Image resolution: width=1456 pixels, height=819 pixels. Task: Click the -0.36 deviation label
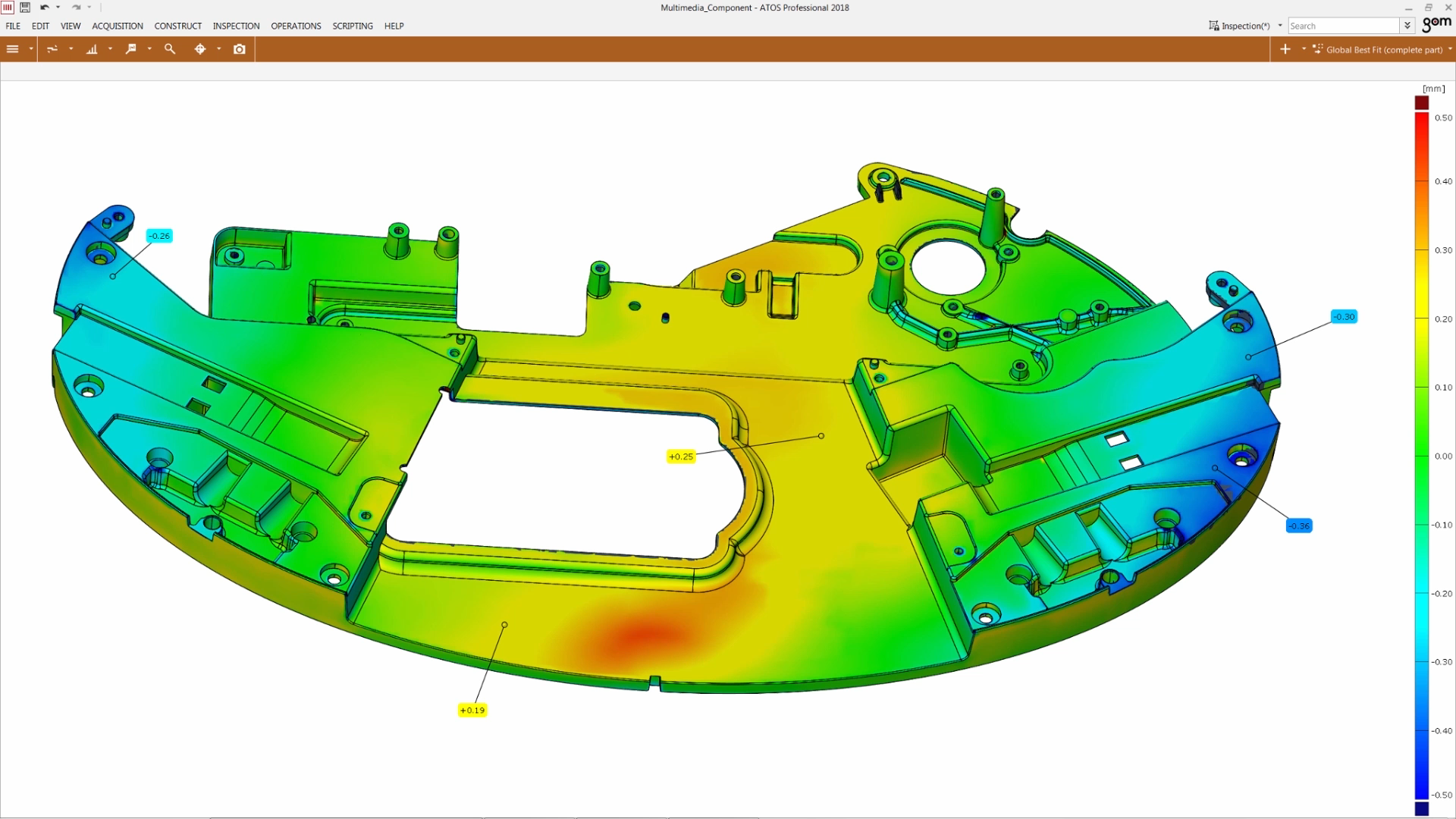click(x=1299, y=526)
